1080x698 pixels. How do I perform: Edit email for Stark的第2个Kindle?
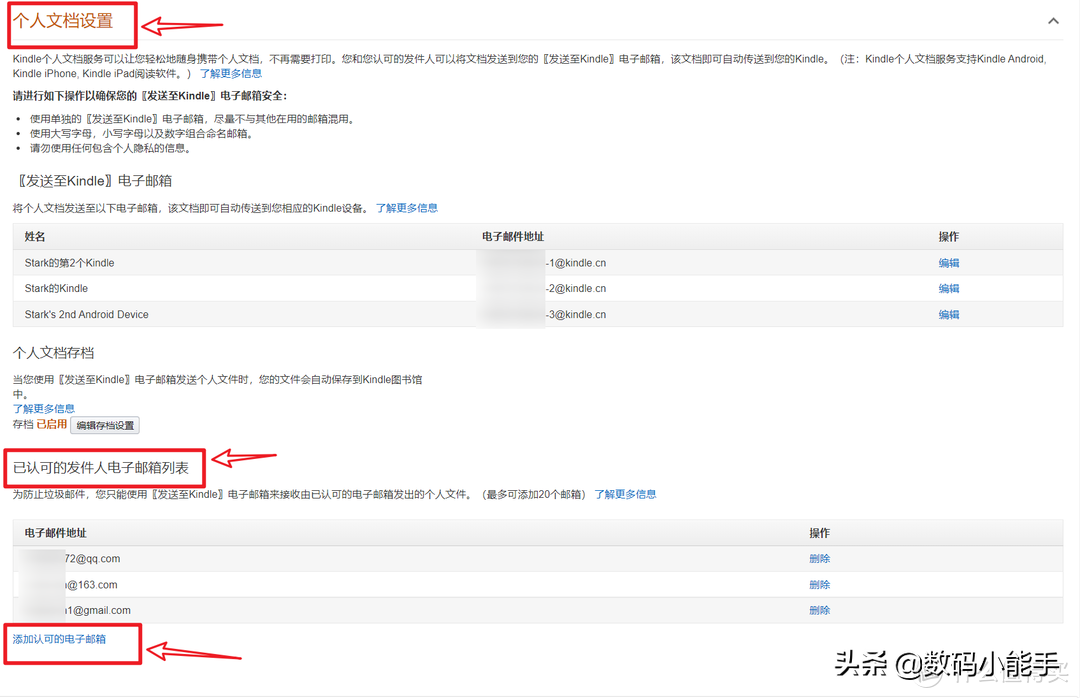[x=948, y=263]
